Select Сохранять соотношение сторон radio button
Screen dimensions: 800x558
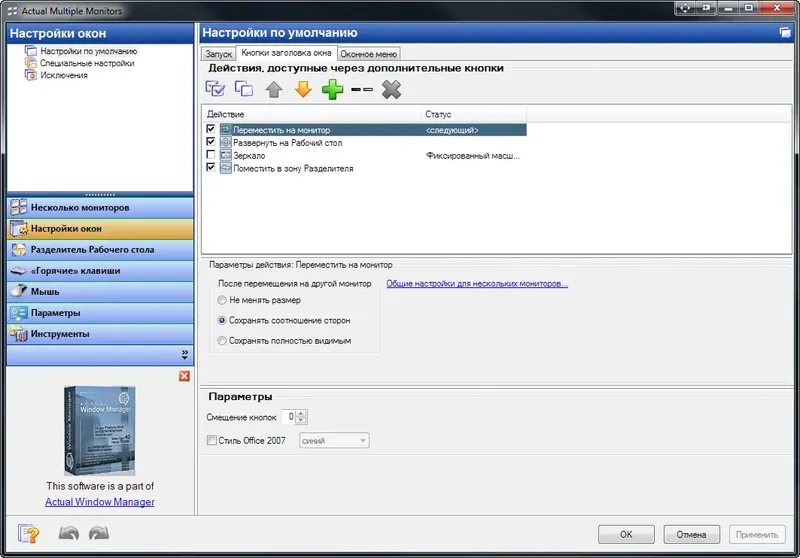coord(222,320)
